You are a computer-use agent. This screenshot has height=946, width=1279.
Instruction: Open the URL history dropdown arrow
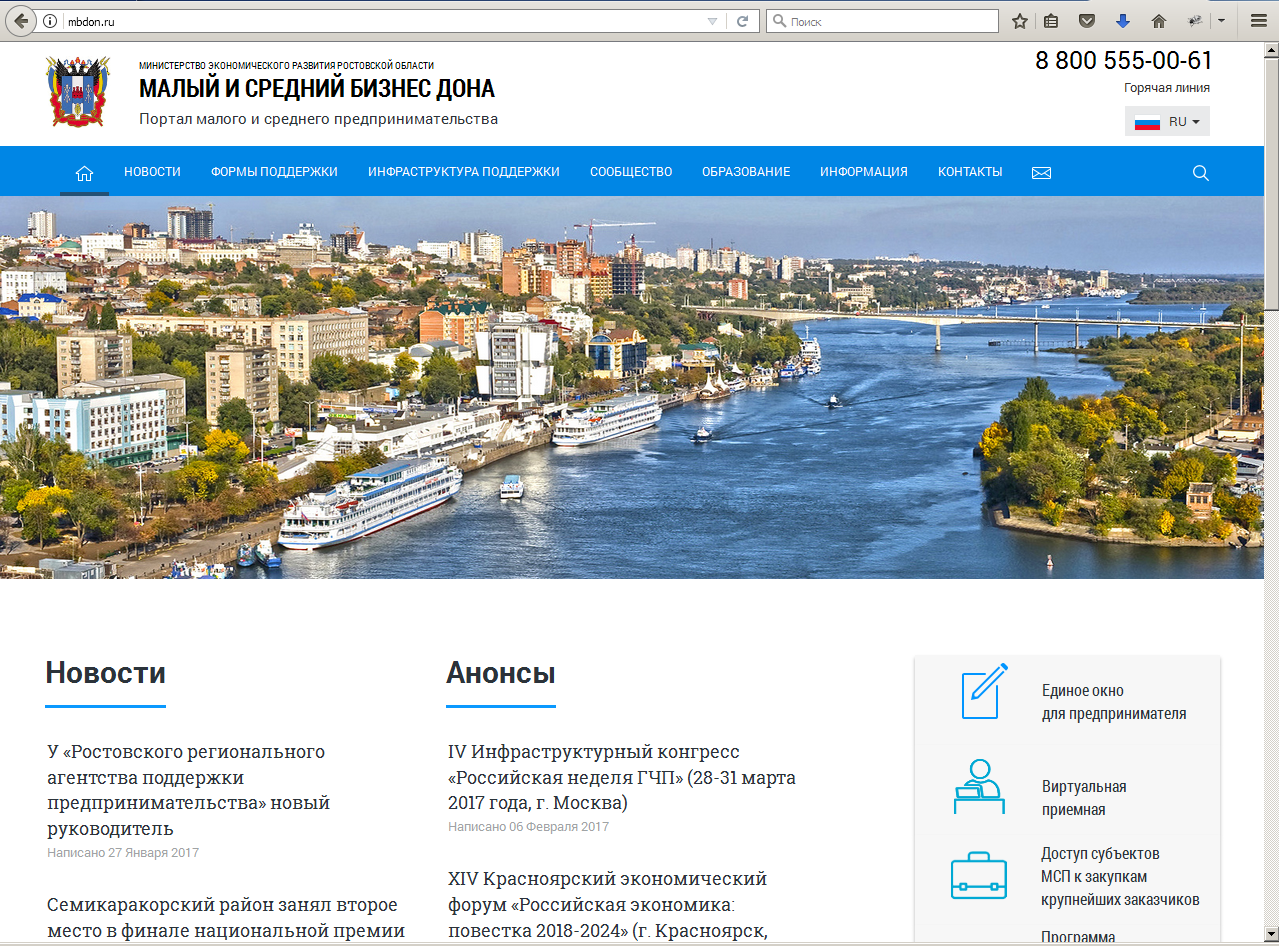coord(712,21)
